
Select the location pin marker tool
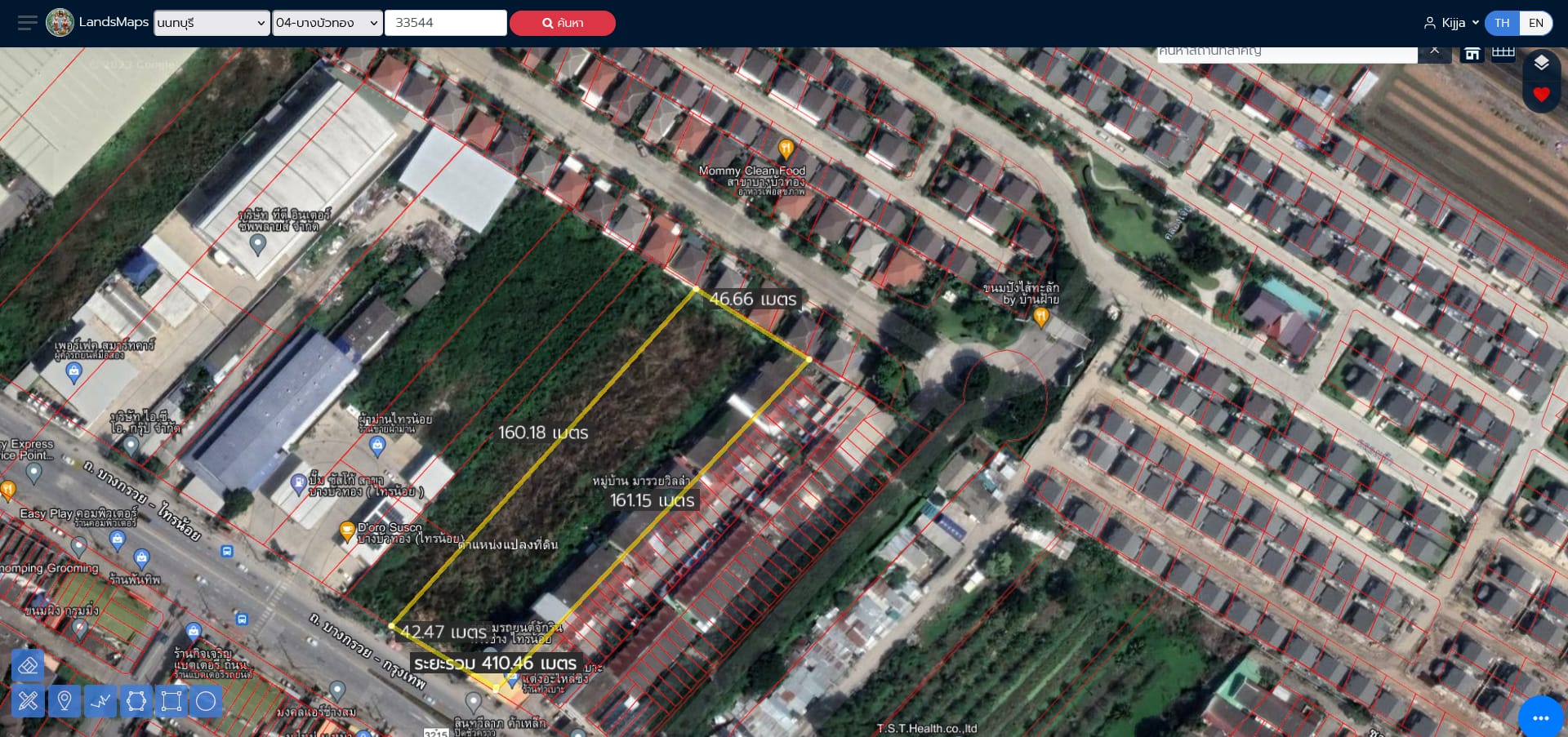(64, 701)
